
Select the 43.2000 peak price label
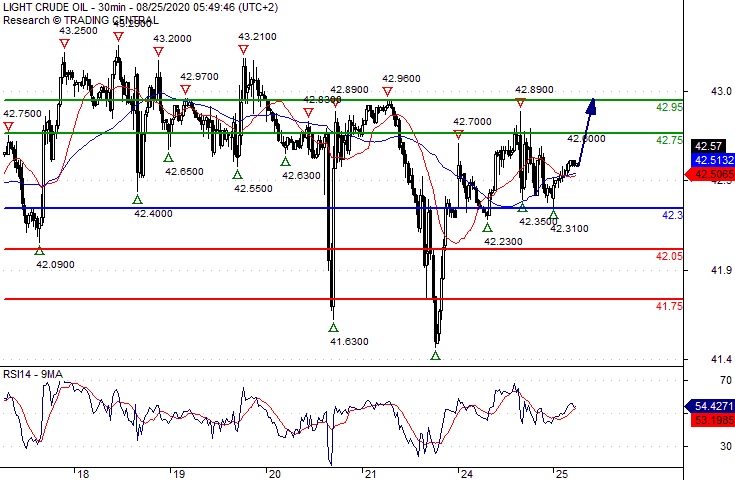pyautogui.click(x=172, y=39)
